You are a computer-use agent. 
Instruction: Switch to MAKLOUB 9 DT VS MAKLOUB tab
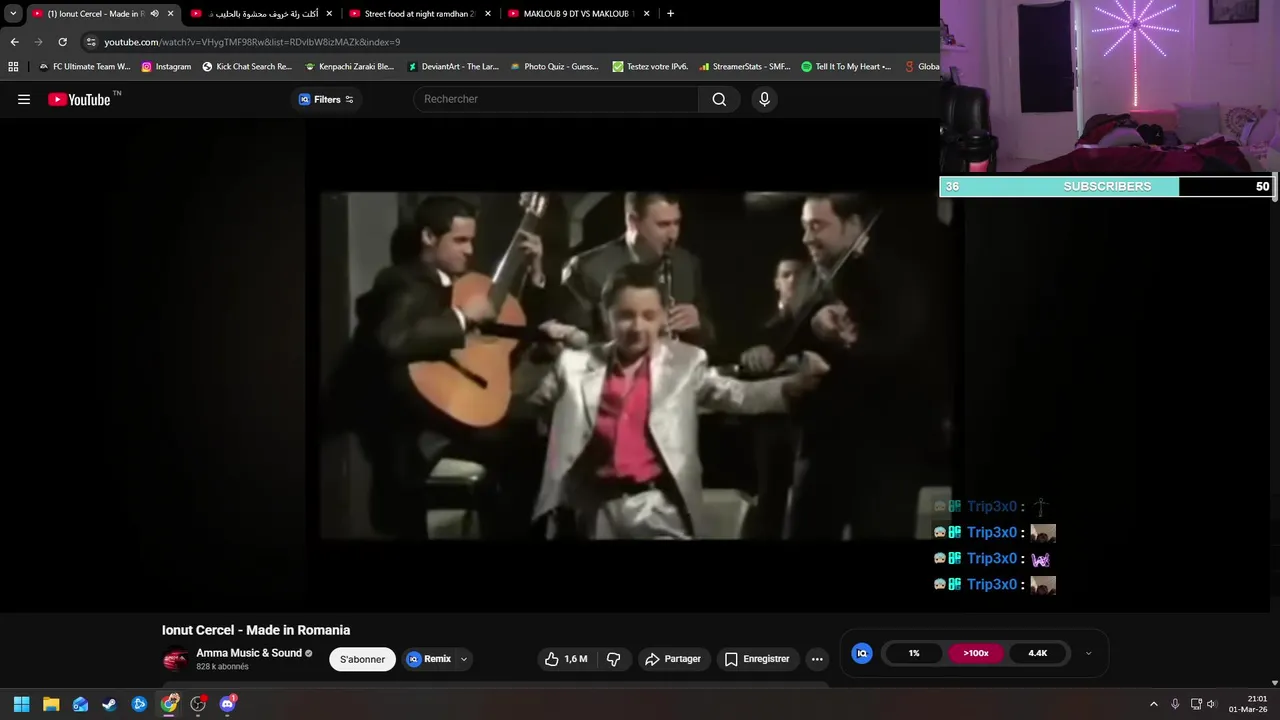tap(578, 14)
